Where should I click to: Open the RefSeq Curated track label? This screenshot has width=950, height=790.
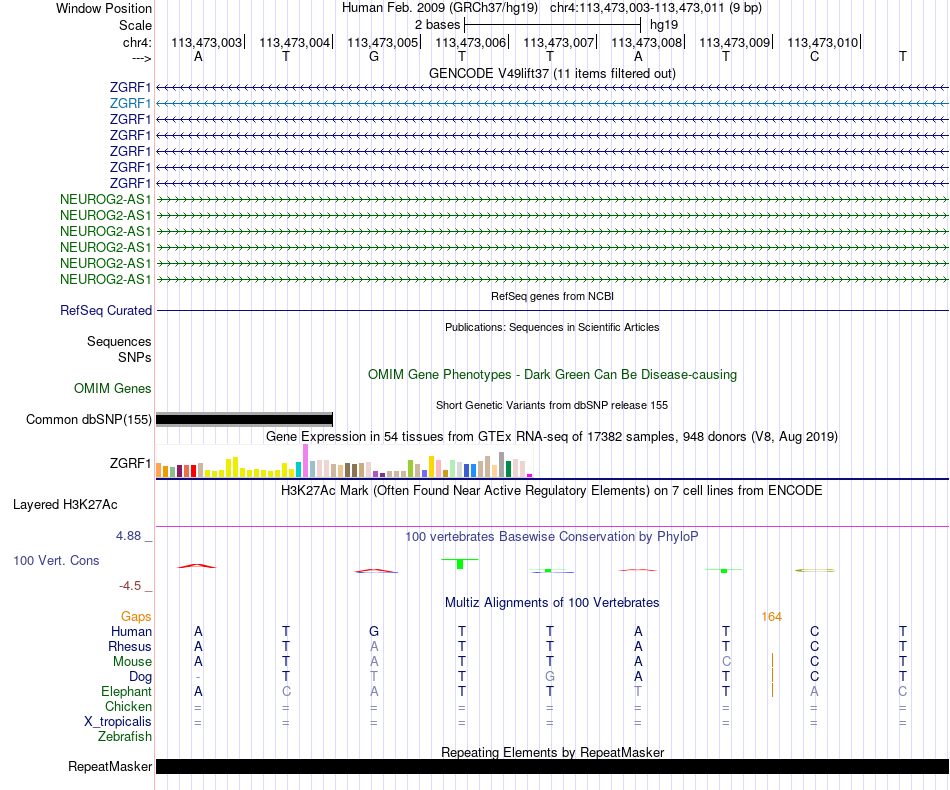[x=105, y=310]
